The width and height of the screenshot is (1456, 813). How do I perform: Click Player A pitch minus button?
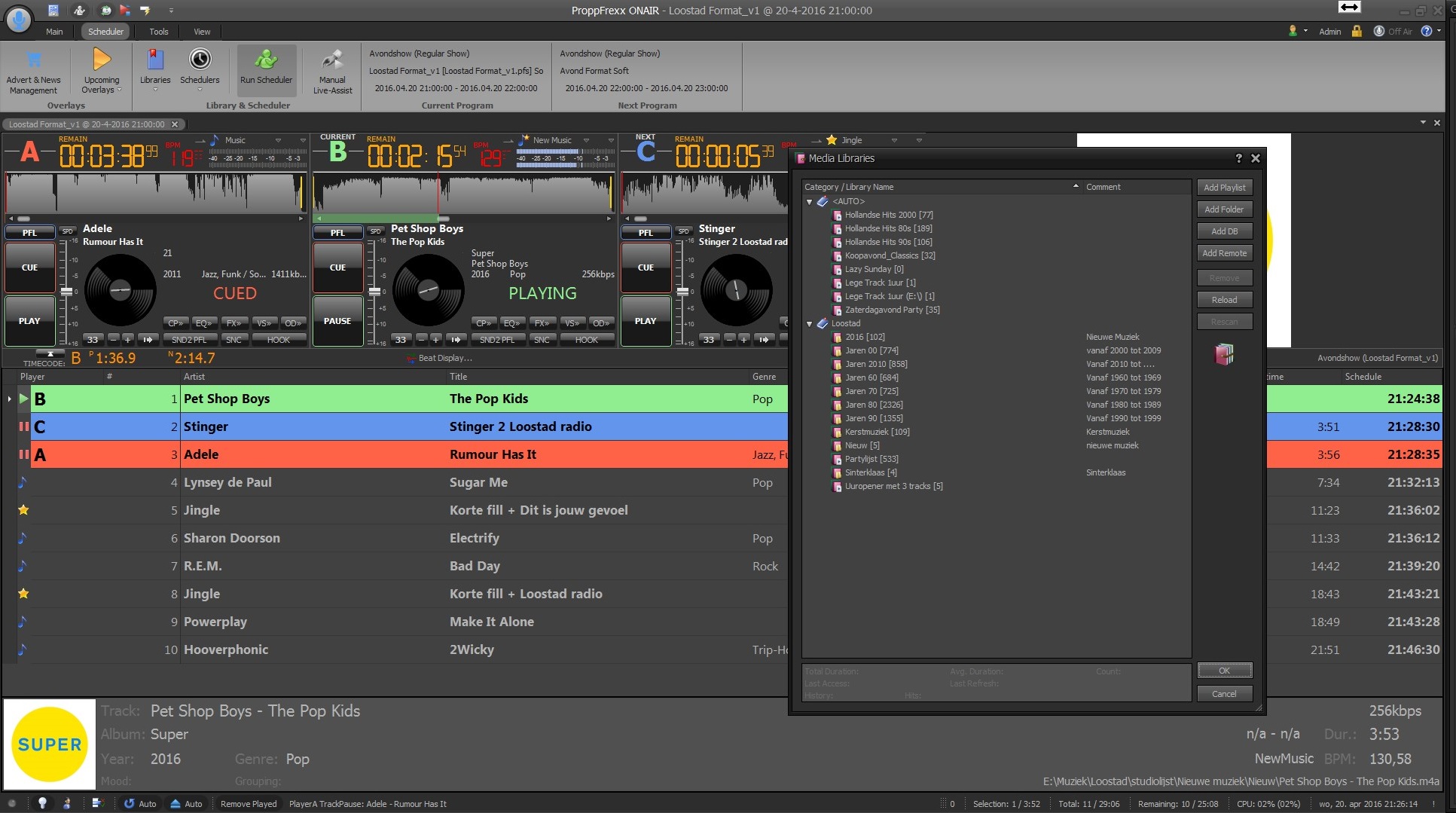[114, 340]
